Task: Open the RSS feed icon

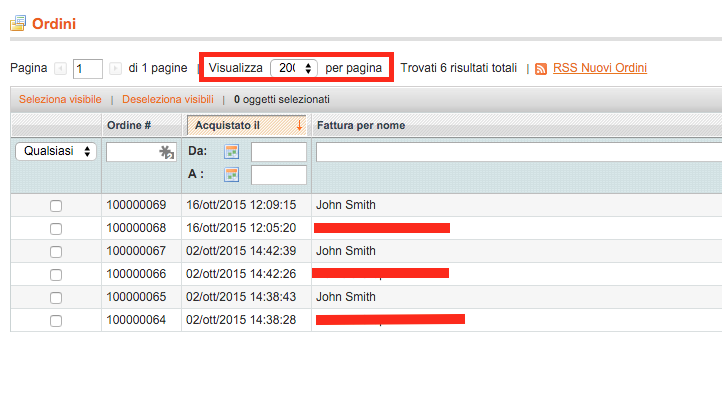Action: point(541,69)
